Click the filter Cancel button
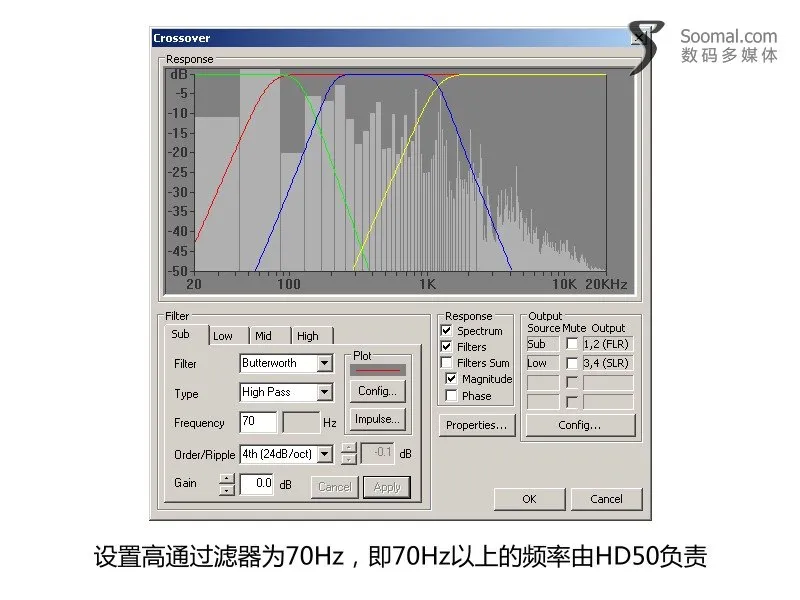Image resolution: width=800 pixels, height=600 pixels. tap(335, 487)
